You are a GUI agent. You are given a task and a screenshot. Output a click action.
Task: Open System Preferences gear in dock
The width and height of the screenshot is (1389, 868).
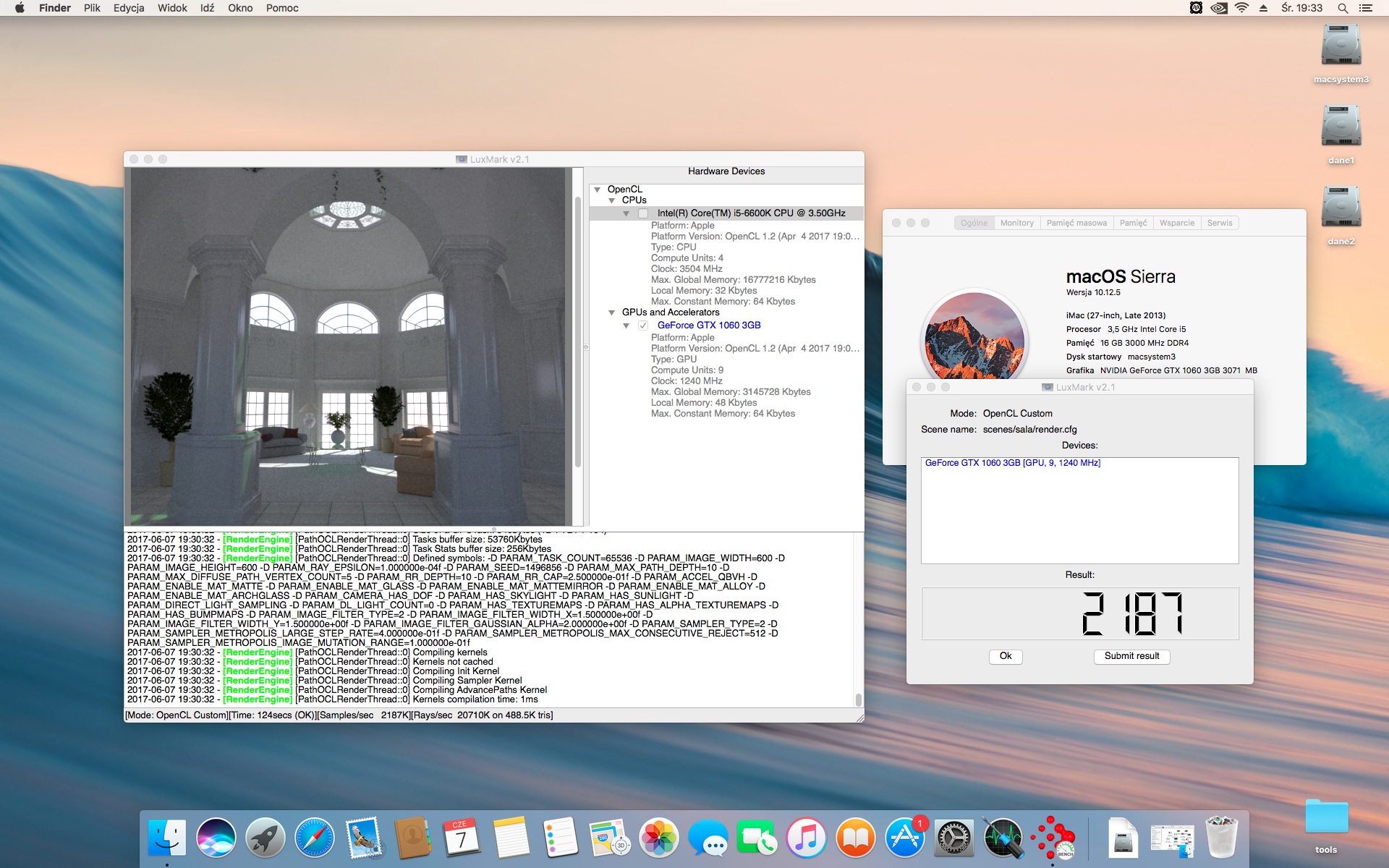click(x=954, y=838)
